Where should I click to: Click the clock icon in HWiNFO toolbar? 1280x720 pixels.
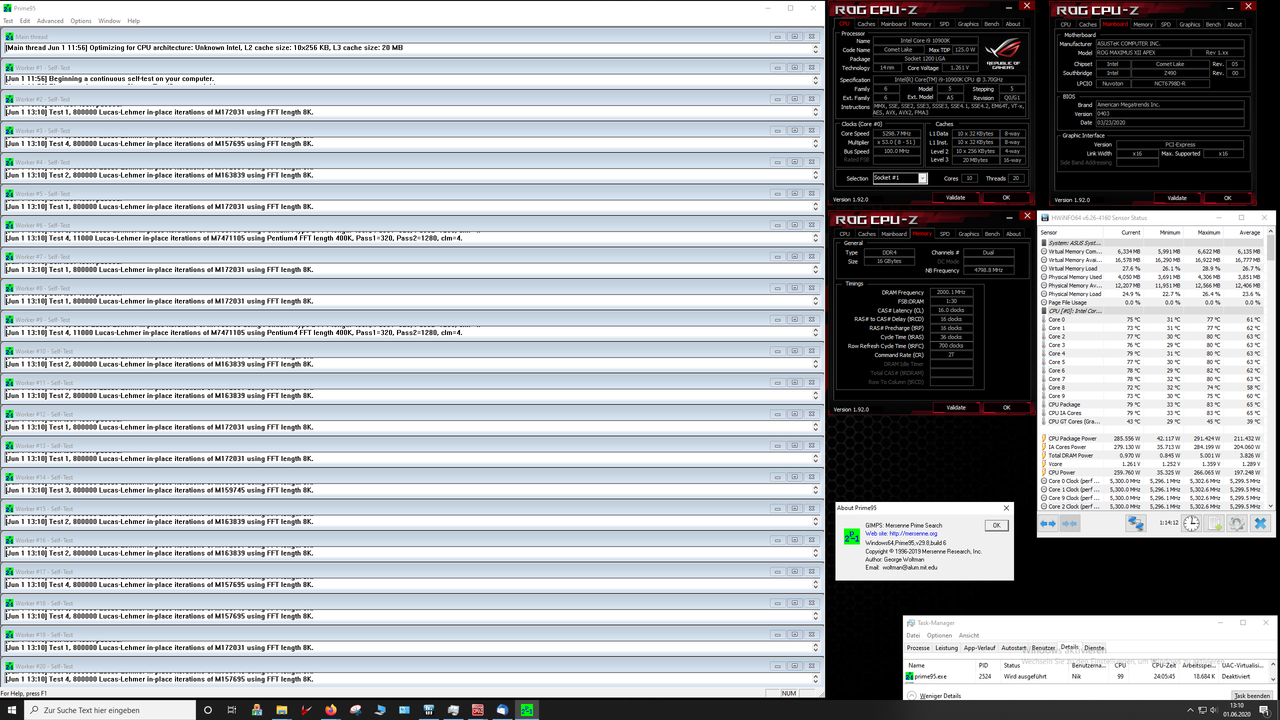[1191, 523]
